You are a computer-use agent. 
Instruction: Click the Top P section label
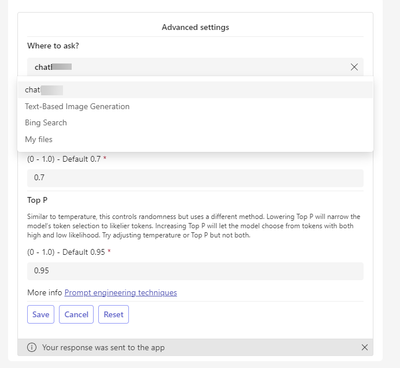coord(37,200)
